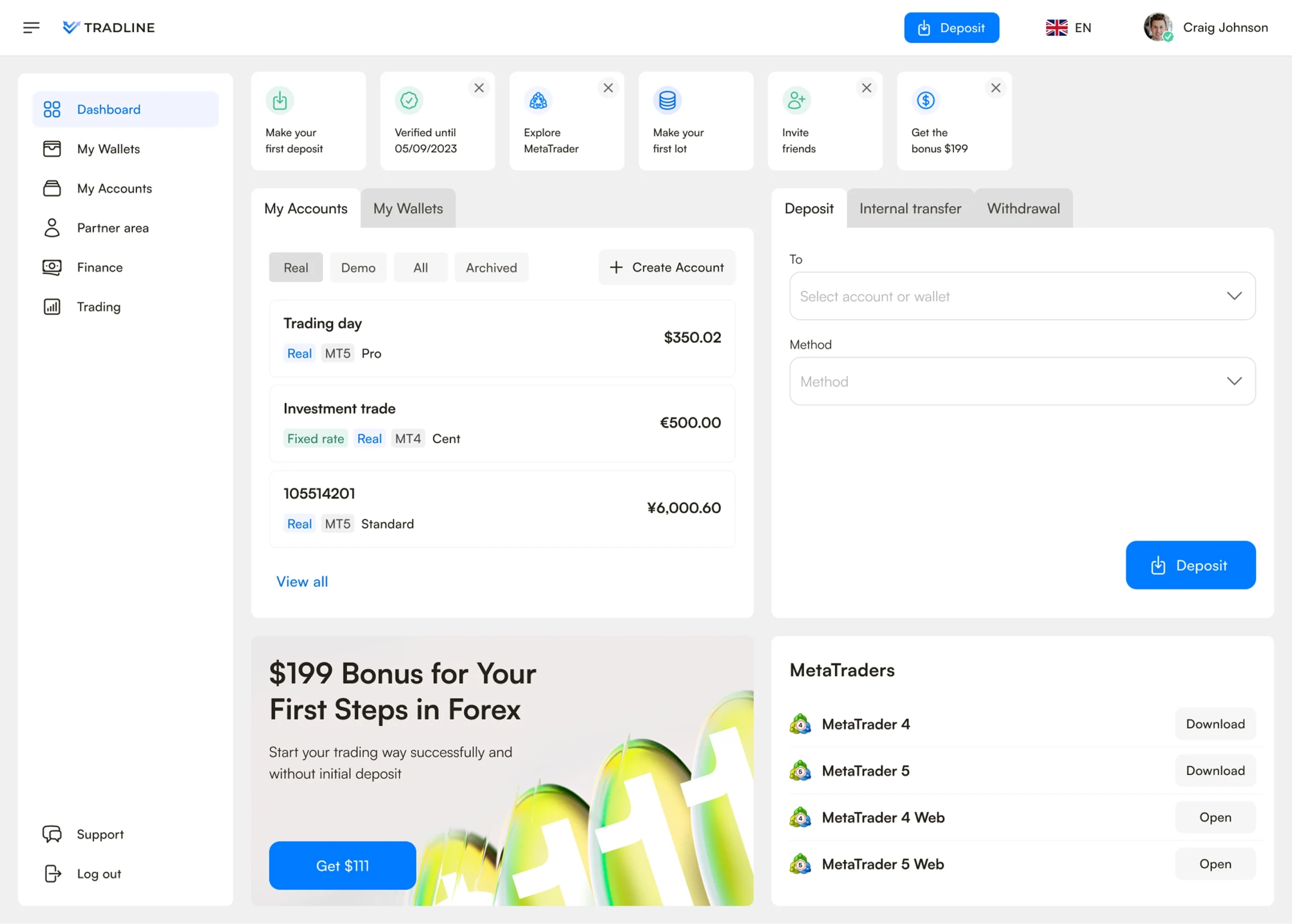
Task: Select the Archived account filter
Action: [x=491, y=267]
